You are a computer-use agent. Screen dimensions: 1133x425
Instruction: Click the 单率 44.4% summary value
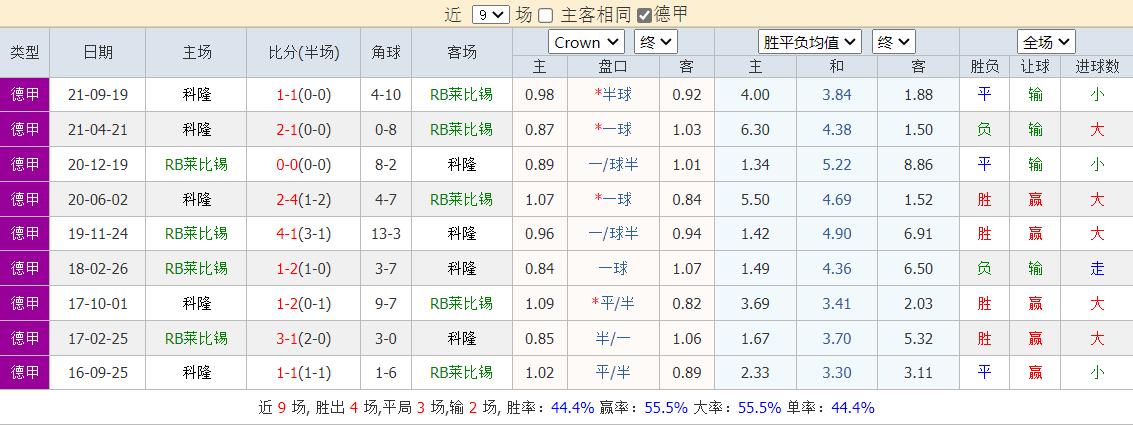pyautogui.click(x=853, y=407)
